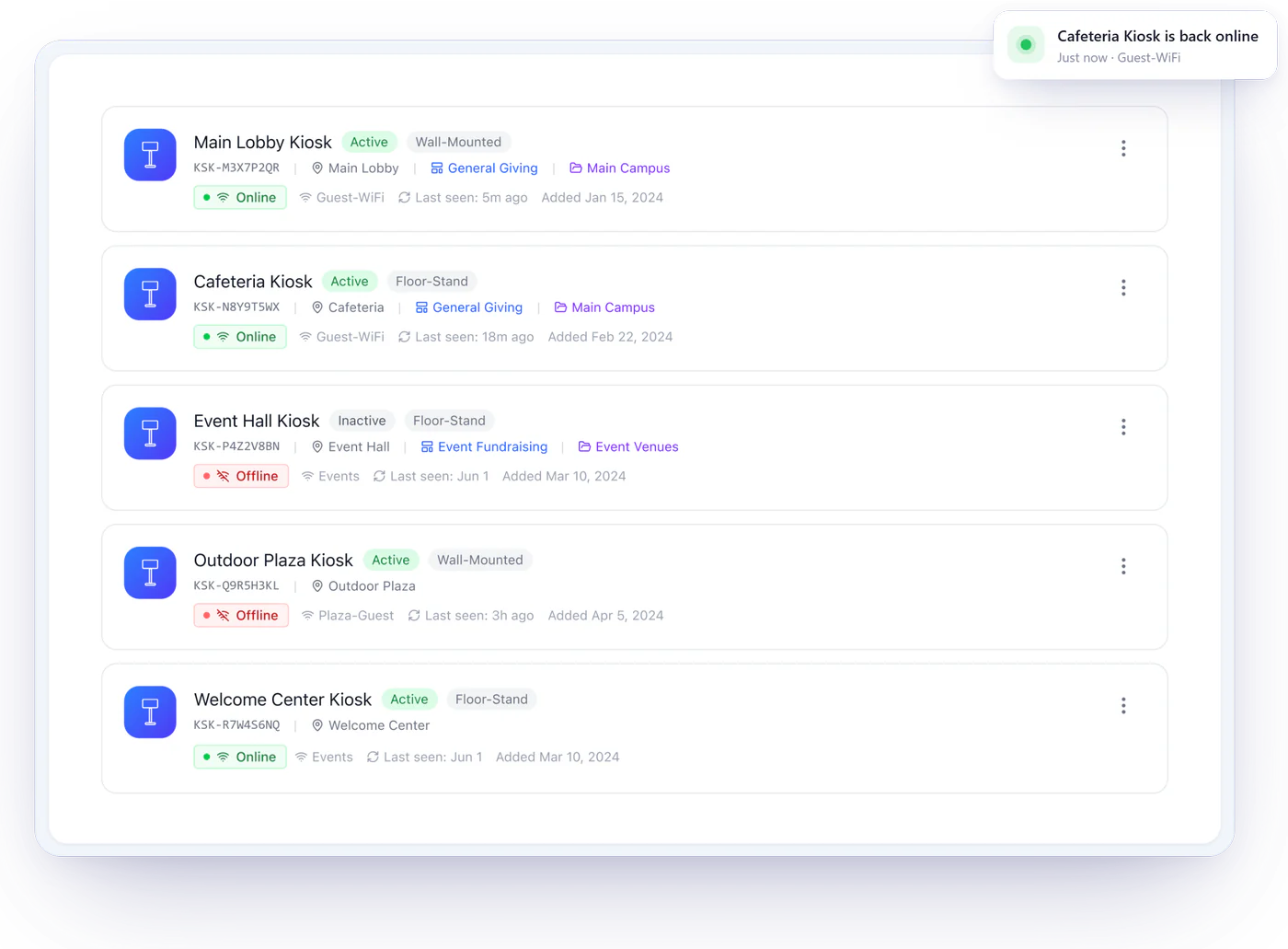Open the Event Hall Kiosk three-dot menu

[x=1123, y=426]
